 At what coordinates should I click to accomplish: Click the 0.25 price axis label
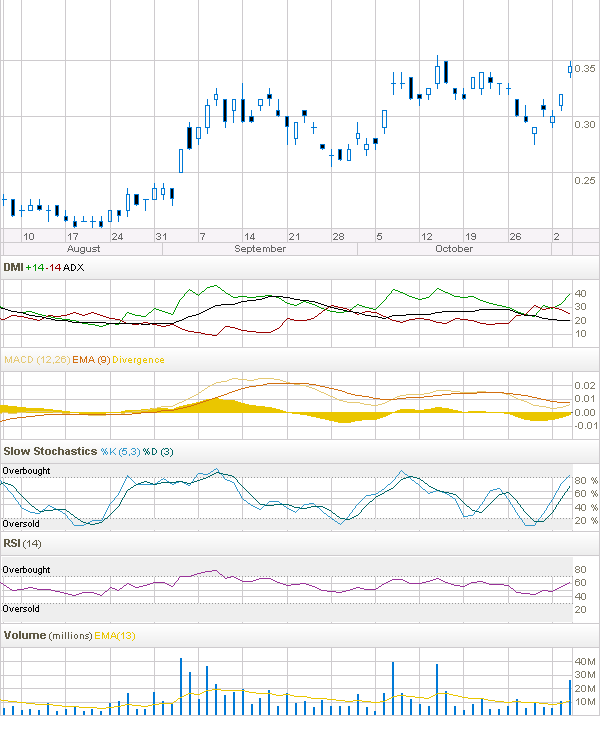584,180
